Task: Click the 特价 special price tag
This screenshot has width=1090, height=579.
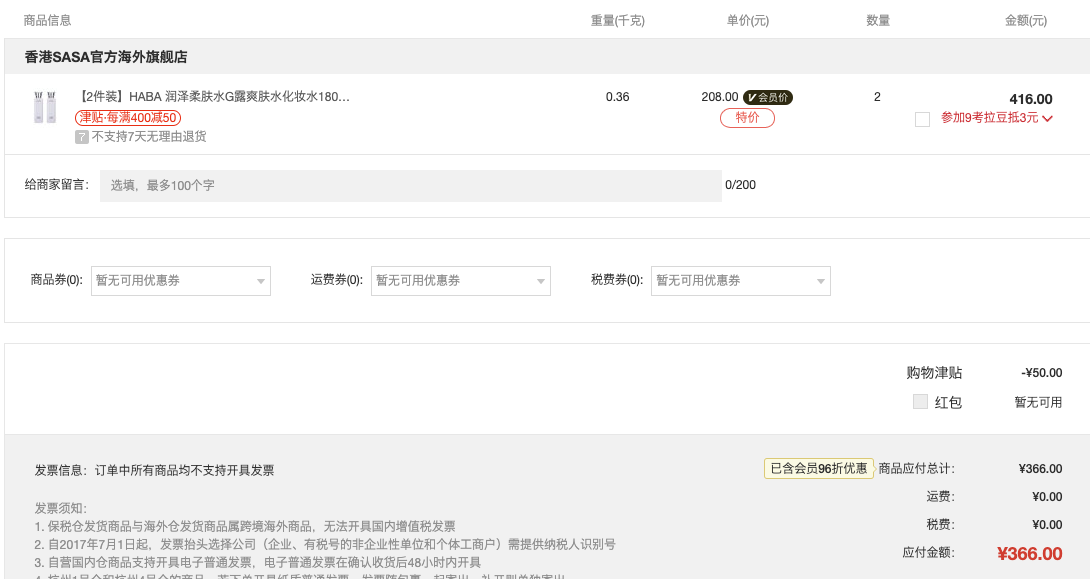Action: 747,117
